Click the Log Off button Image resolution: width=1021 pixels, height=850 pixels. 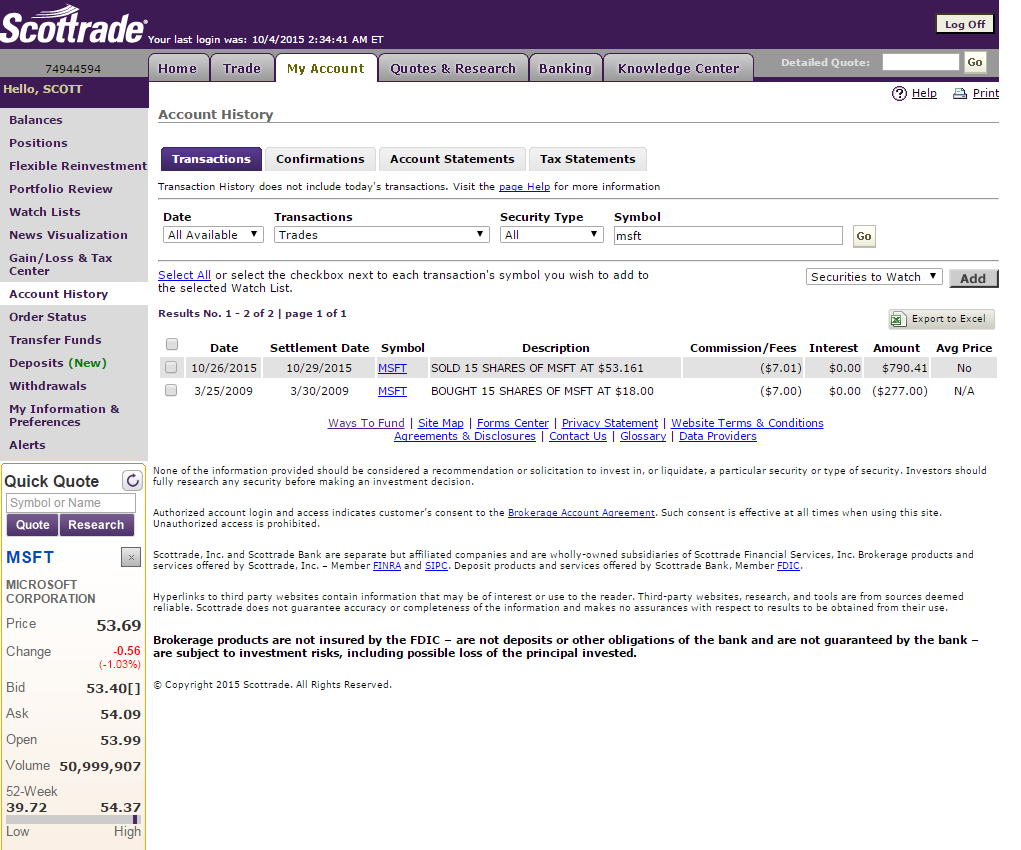tap(965, 24)
